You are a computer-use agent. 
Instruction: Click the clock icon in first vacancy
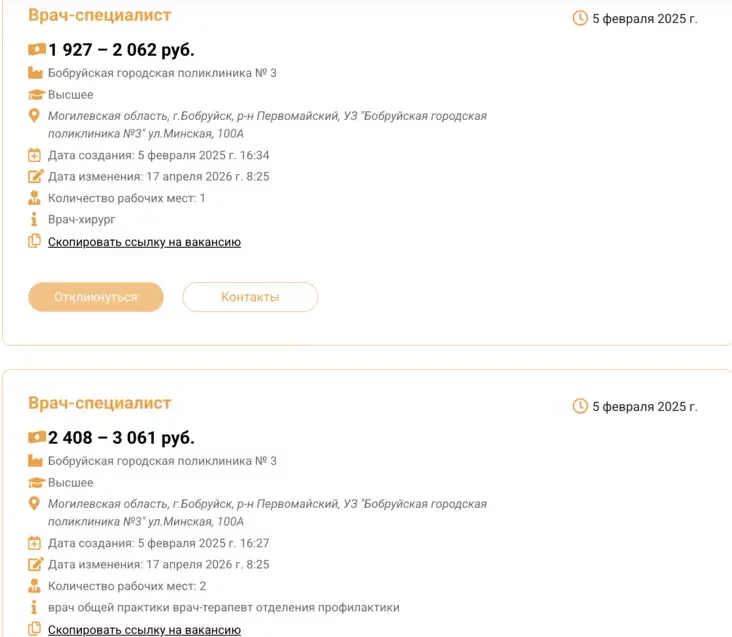[x=580, y=18]
